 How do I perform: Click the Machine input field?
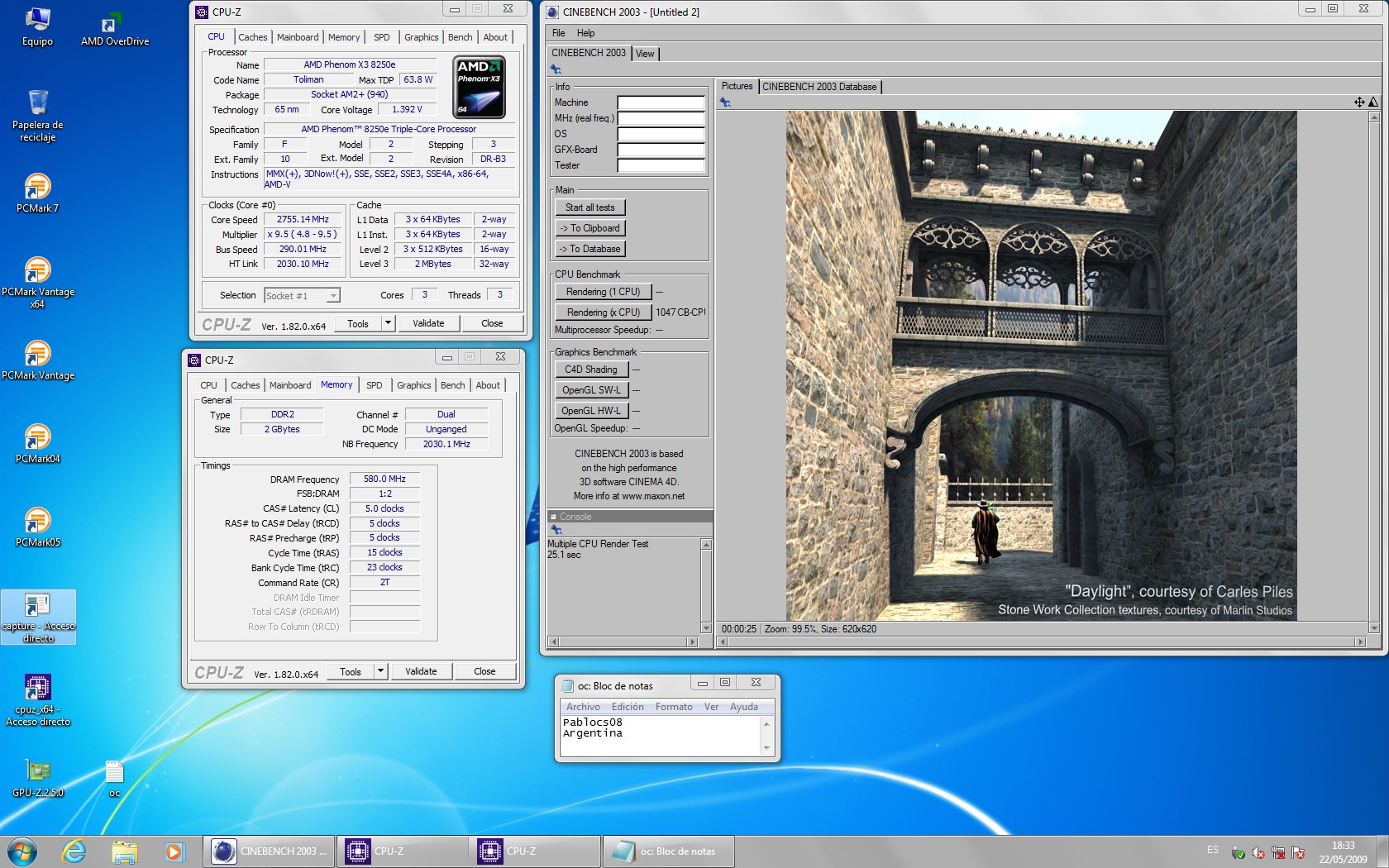(x=661, y=103)
